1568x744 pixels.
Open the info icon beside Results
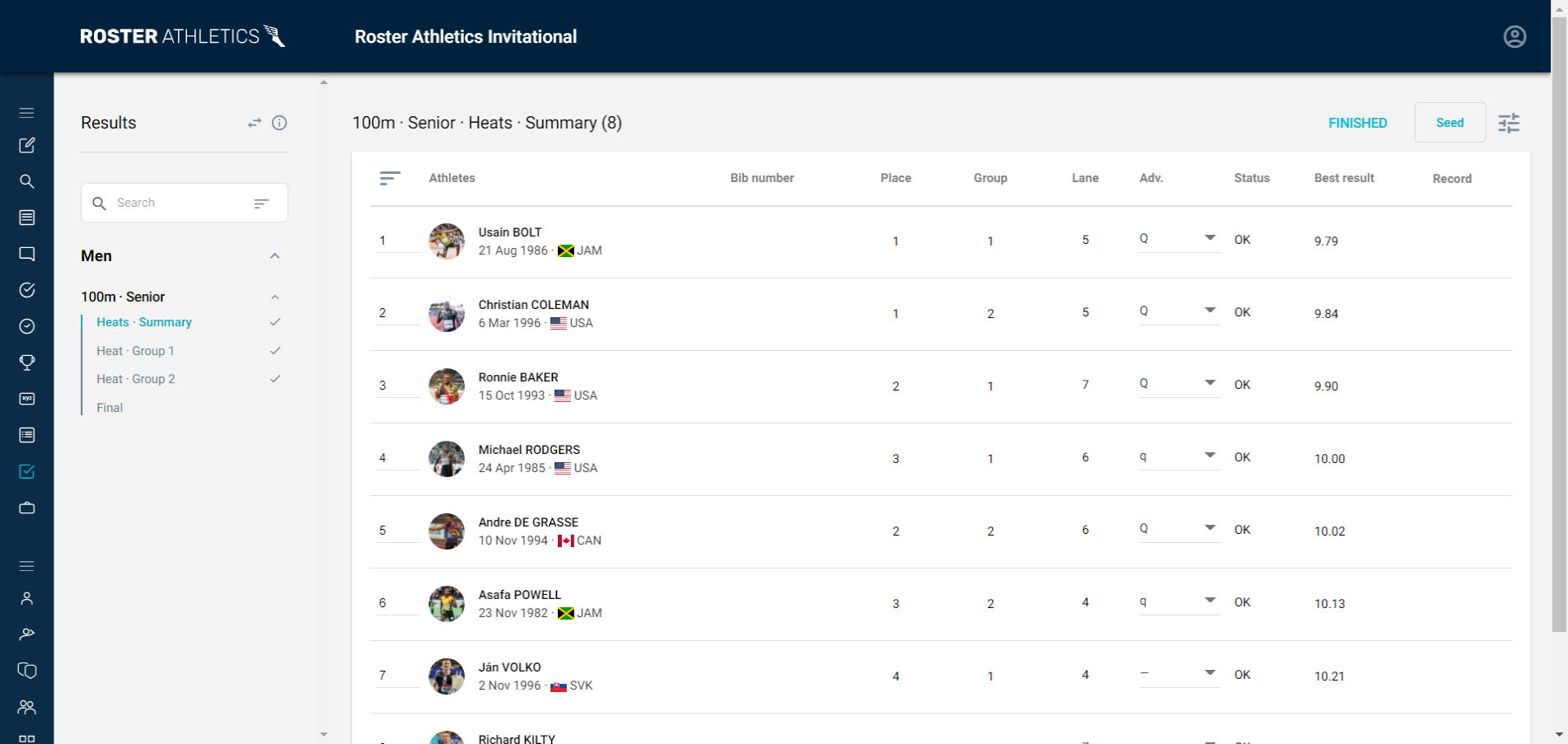point(280,123)
